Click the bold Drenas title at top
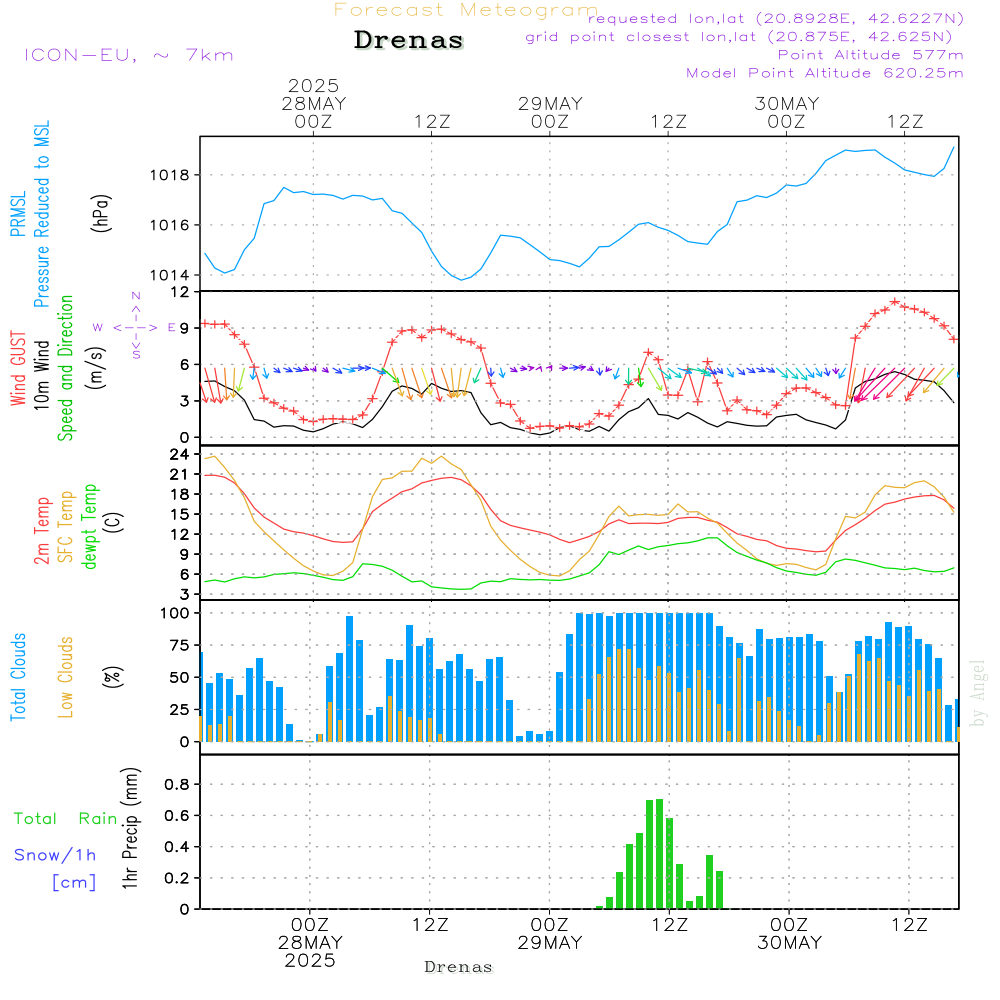The height and width of the screenshot is (1000, 1000). point(409,41)
